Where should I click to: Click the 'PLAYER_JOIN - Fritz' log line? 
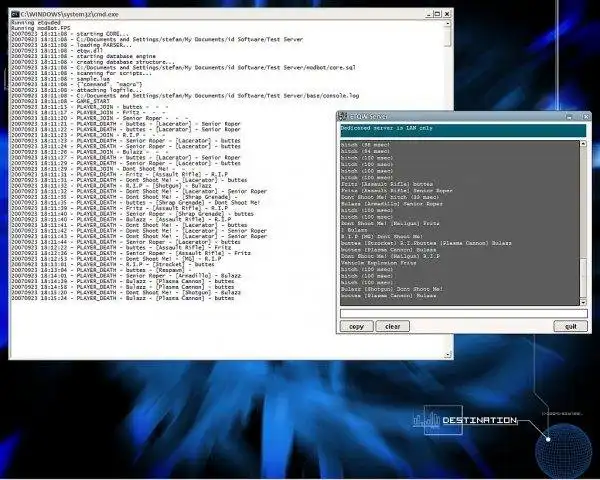coord(89,113)
